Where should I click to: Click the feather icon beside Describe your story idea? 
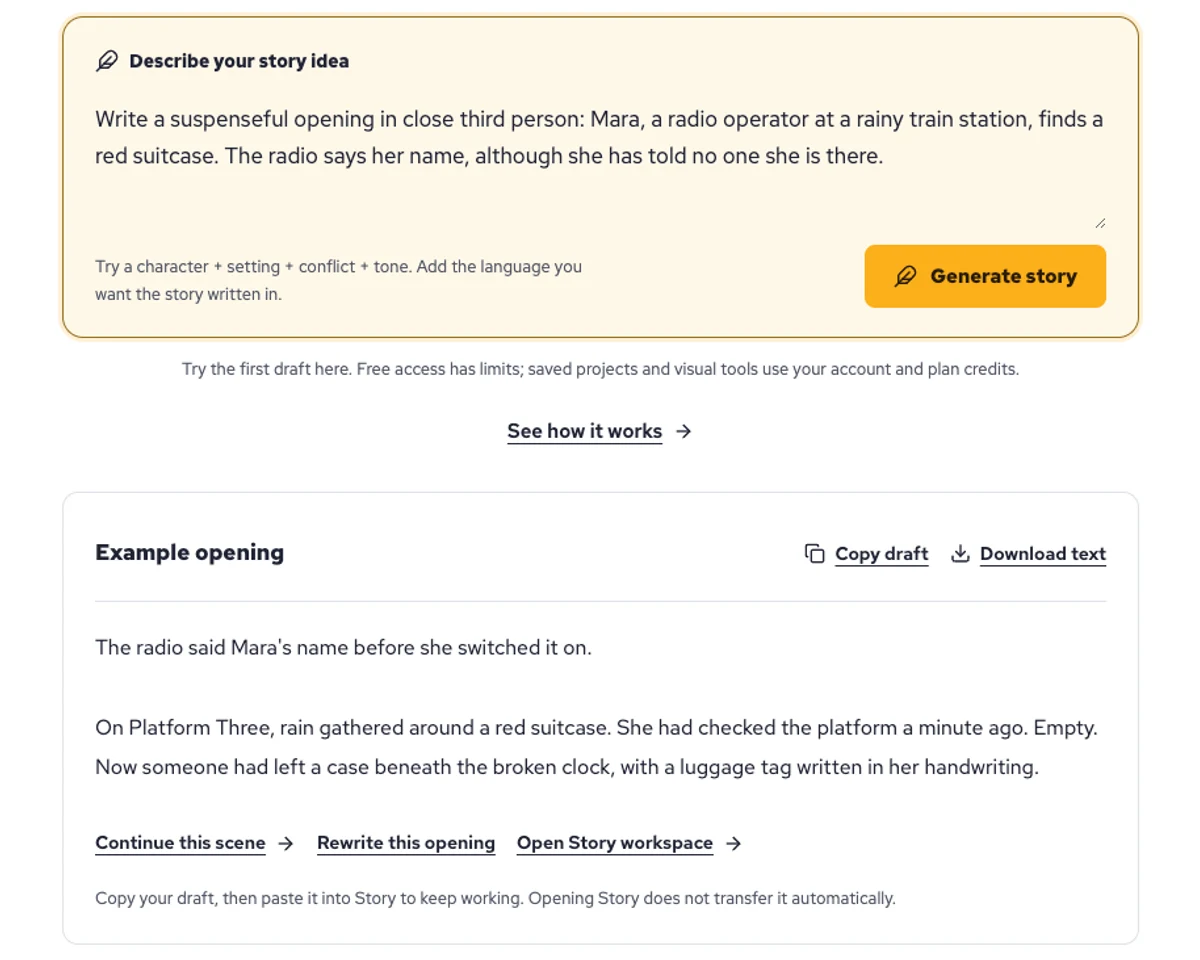click(x=107, y=61)
